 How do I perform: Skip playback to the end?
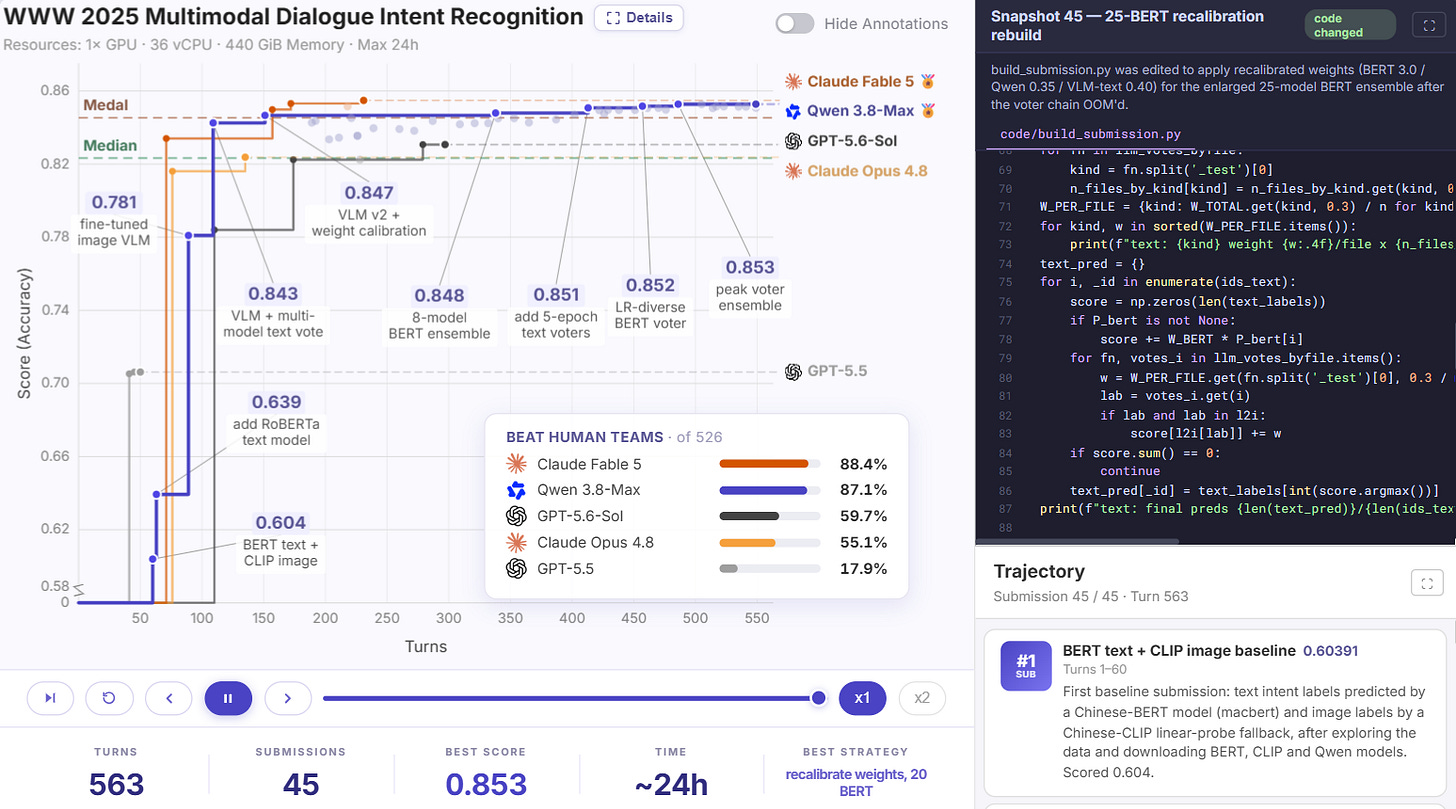click(50, 698)
